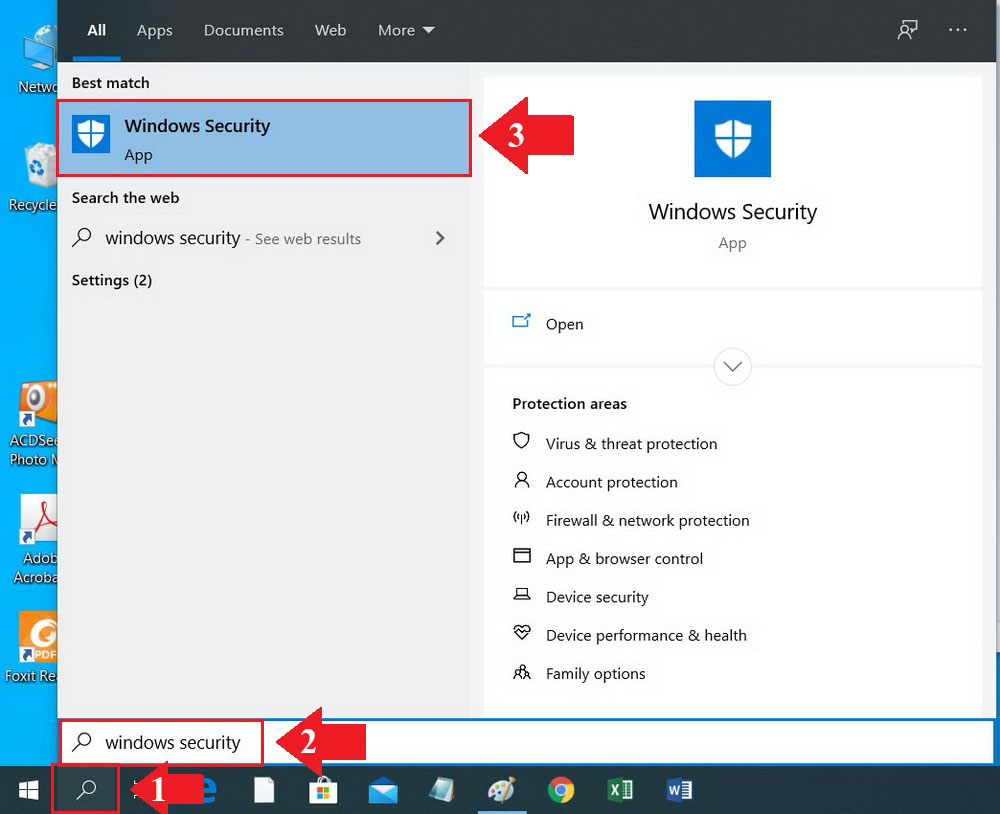Click the taskbar search magnifier icon
Viewport: 1000px width, 814px height.
tap(85, 790)
